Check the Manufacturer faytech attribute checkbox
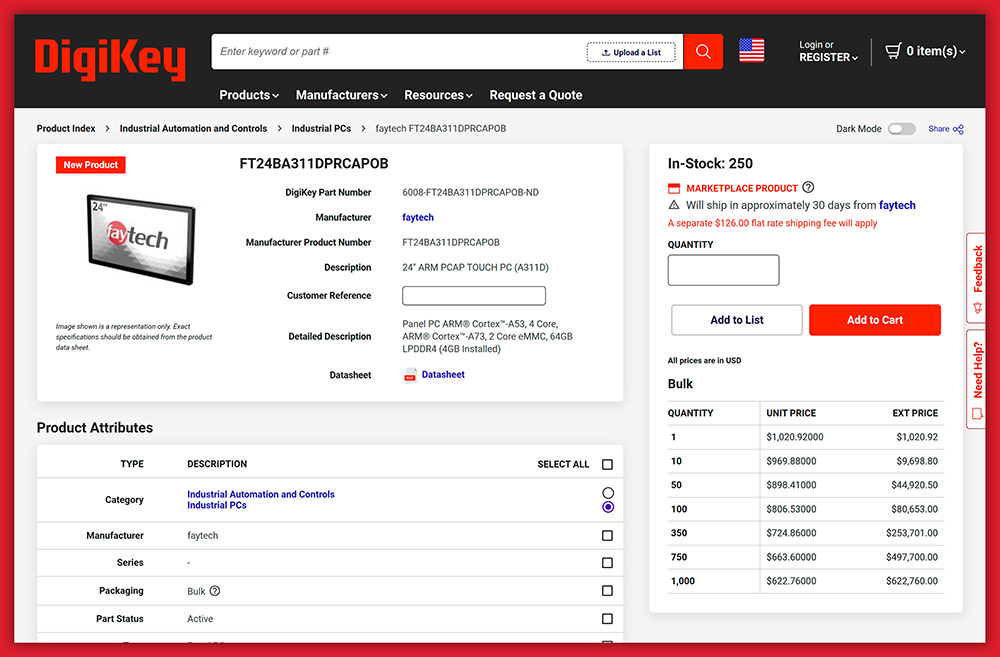 (x=607, y=536)
